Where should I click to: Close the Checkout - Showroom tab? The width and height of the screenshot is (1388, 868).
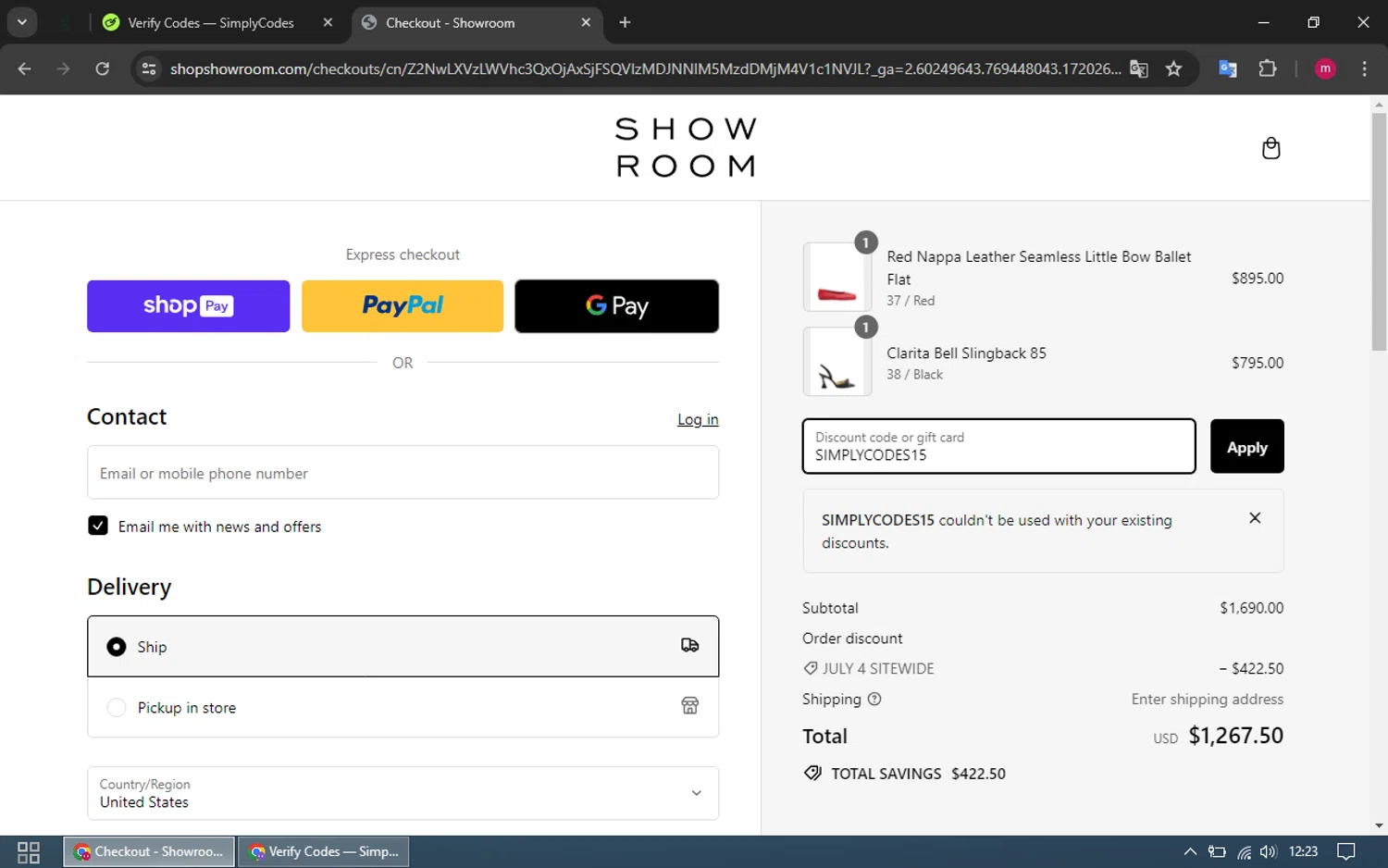(x=586, y=22)
